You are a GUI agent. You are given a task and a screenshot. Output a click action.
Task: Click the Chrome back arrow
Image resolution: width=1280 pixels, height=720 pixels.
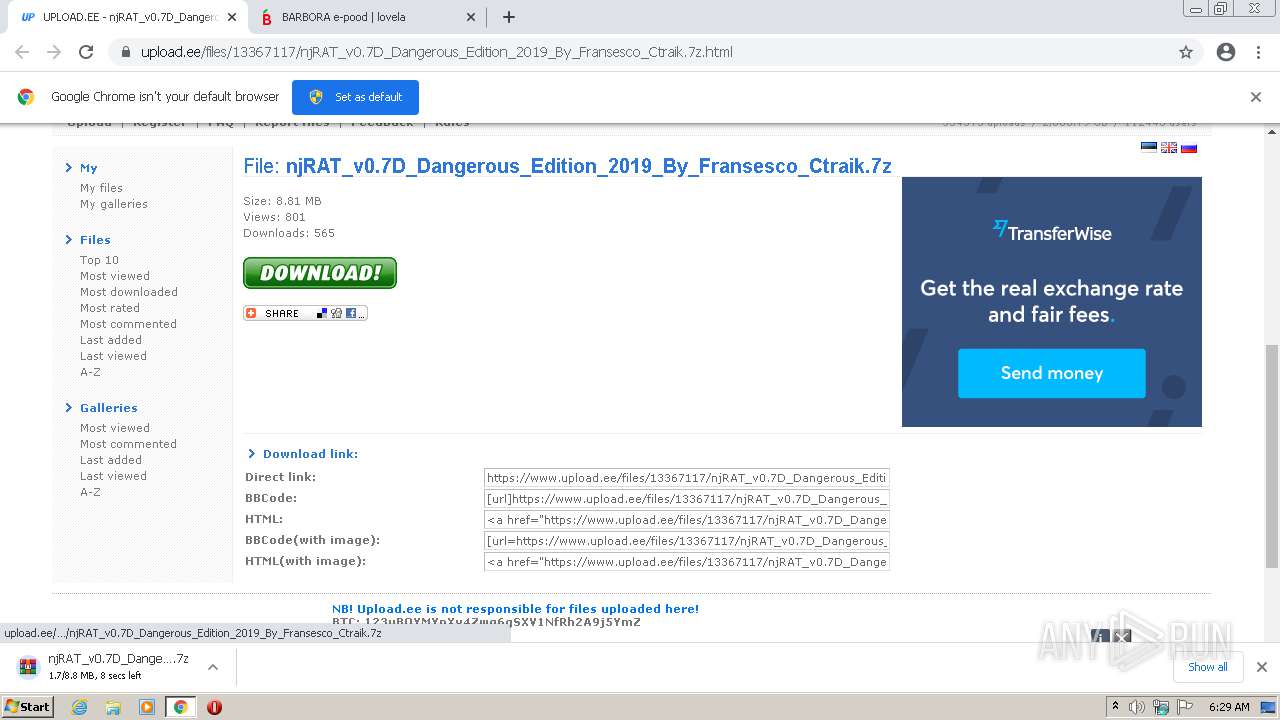coord(22,52)
